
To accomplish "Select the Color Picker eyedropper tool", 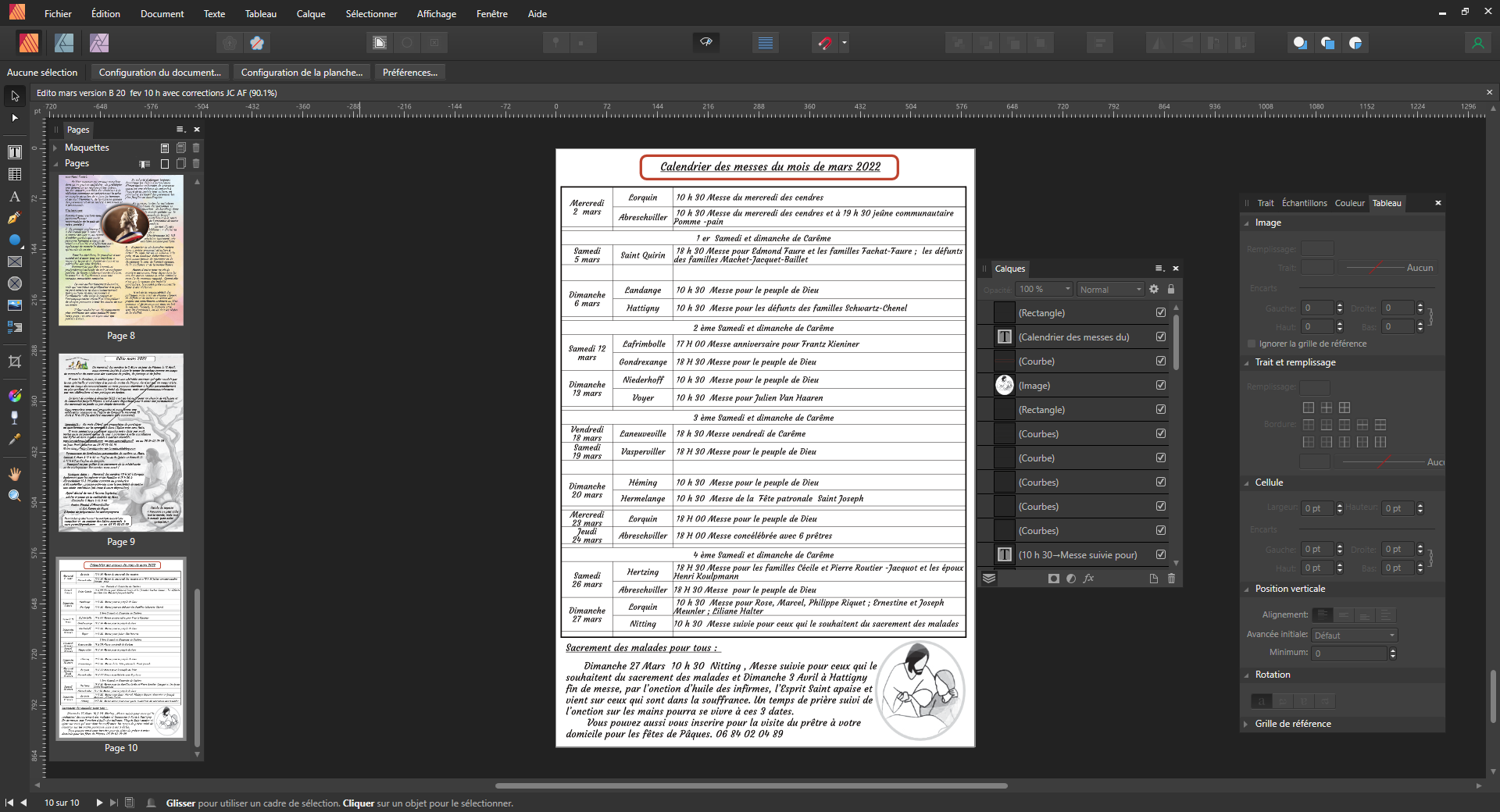I will point(14,440).
